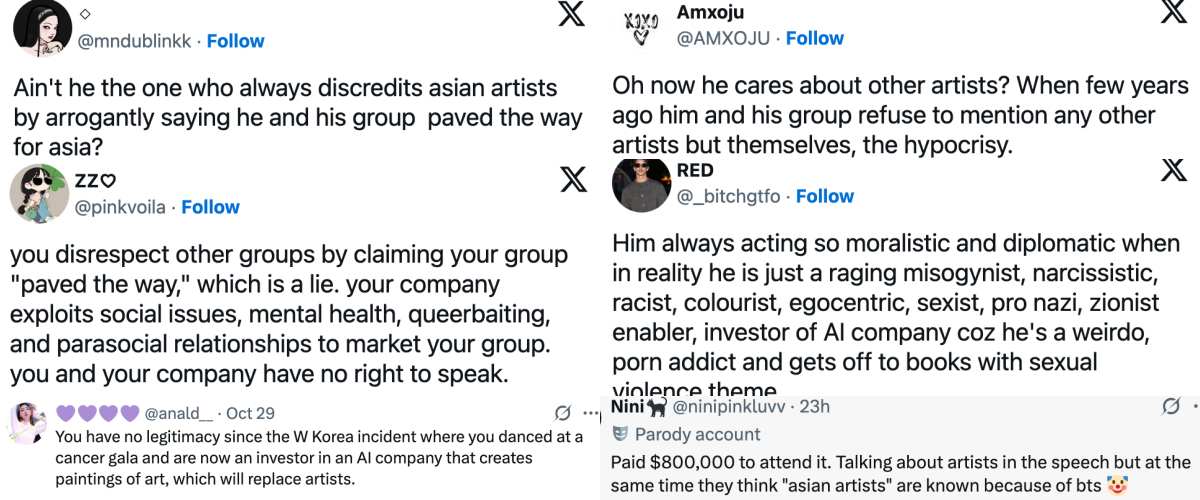1200x500 pixels.
Task: Follow the @pinkvoila account
Action: [x=210, y=207]
